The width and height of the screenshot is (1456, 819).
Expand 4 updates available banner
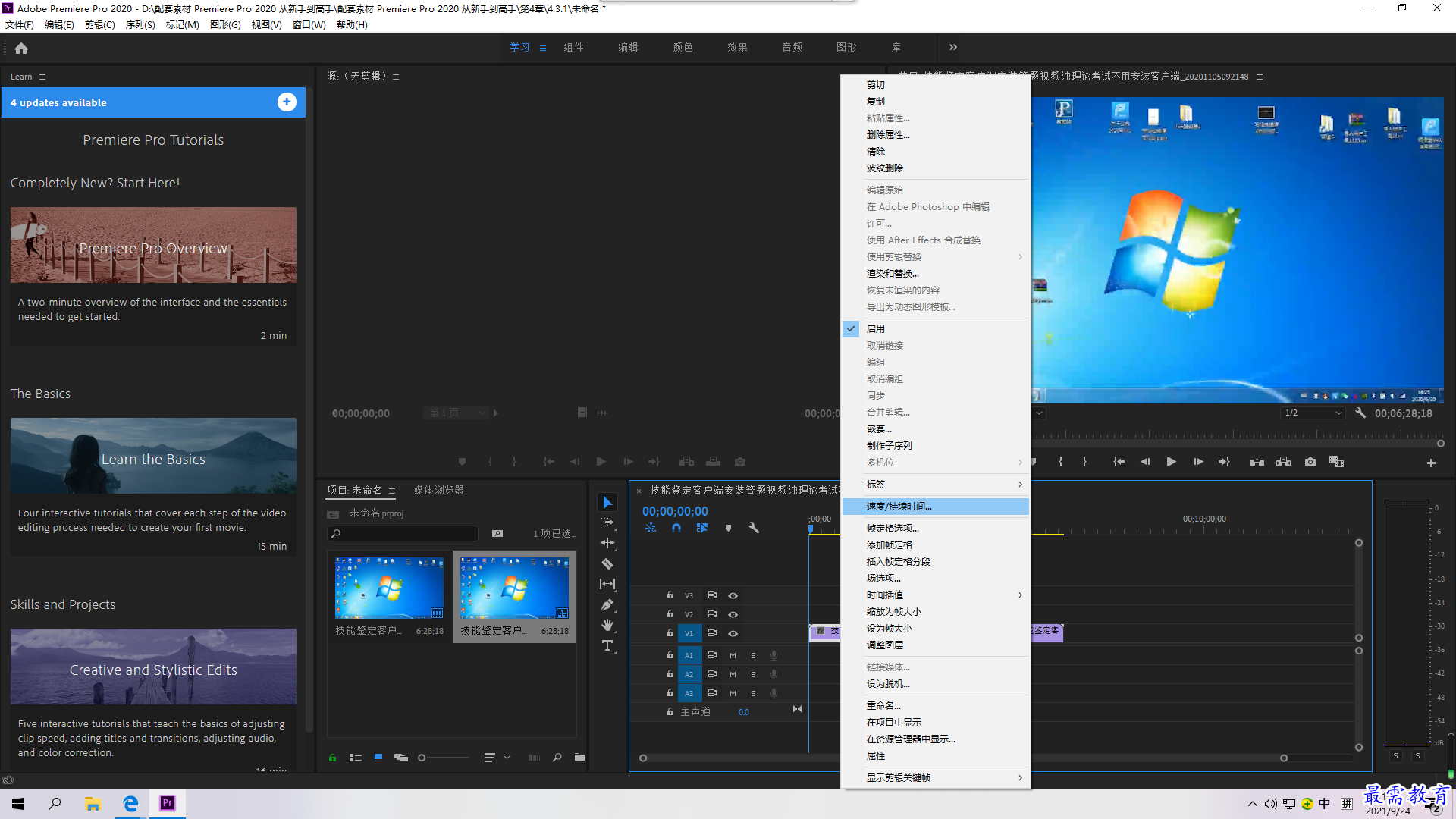click(287, 102)
